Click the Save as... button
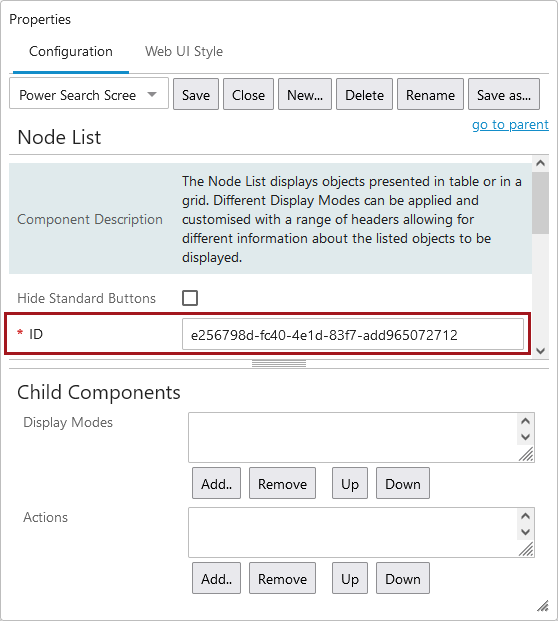The height and width of the screenshot is (621, 558). [x=504, y=95]
